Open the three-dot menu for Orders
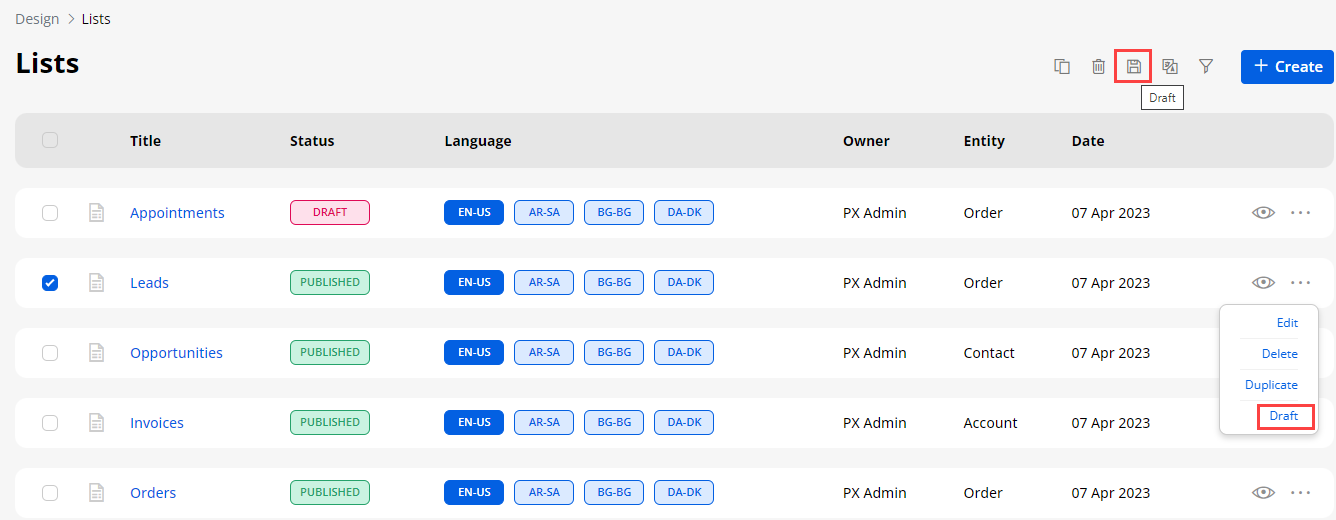Screen dimensions: 1336x520 click(x=1300, y=493)
